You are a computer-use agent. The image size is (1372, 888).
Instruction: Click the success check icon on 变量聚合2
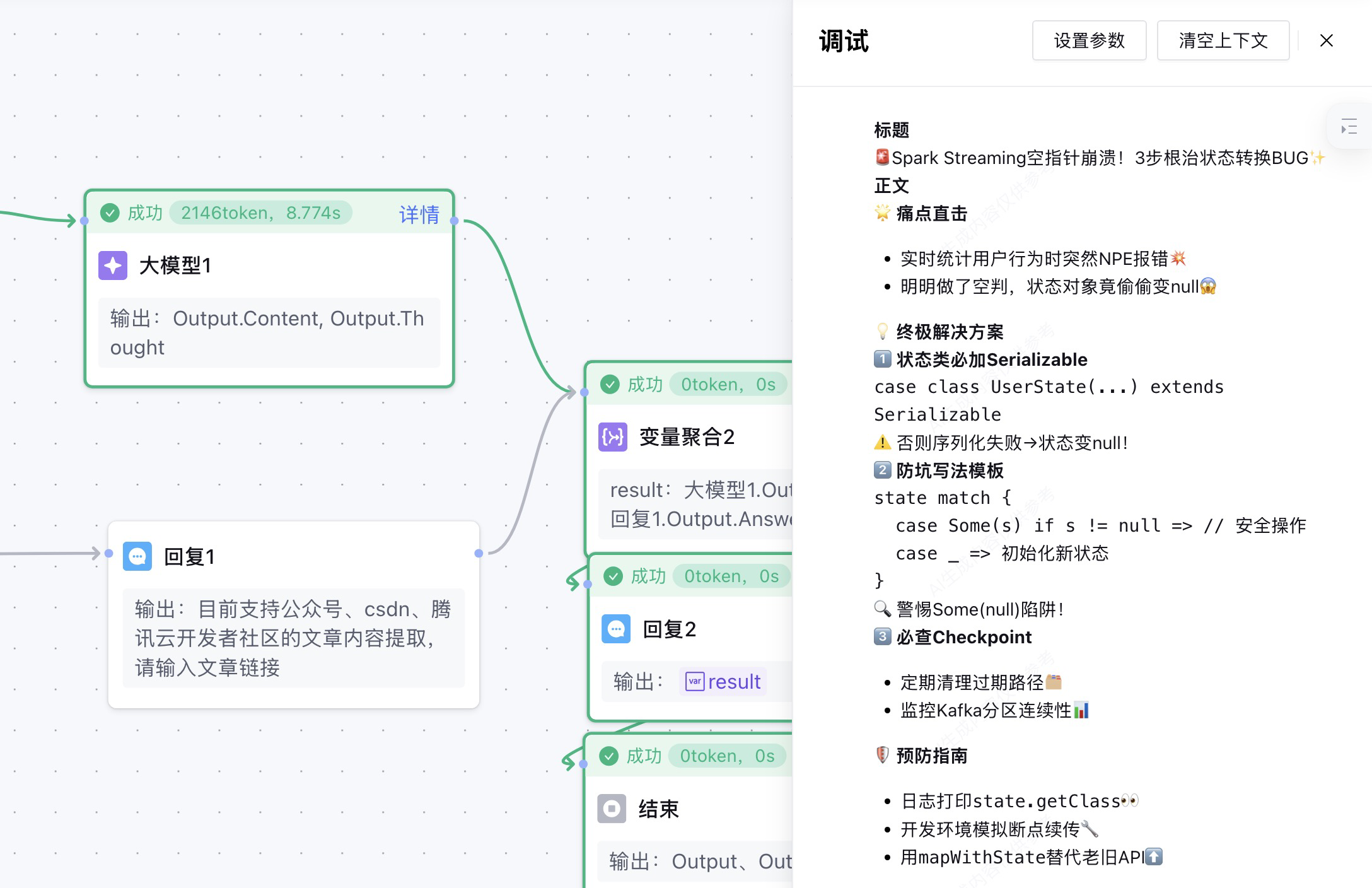[610, 385]
